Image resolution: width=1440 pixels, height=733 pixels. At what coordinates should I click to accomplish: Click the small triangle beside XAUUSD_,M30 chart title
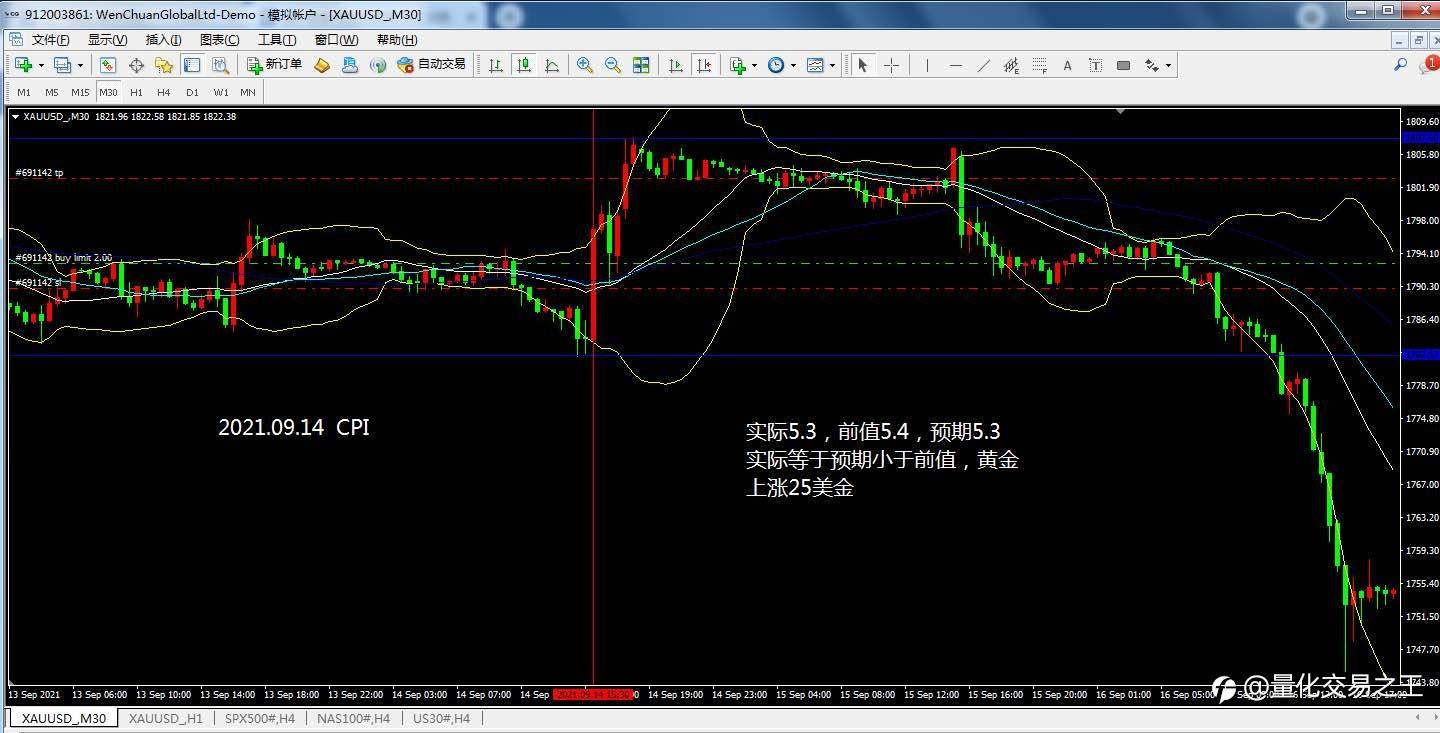pyautogui.click(x=15, y=117)
